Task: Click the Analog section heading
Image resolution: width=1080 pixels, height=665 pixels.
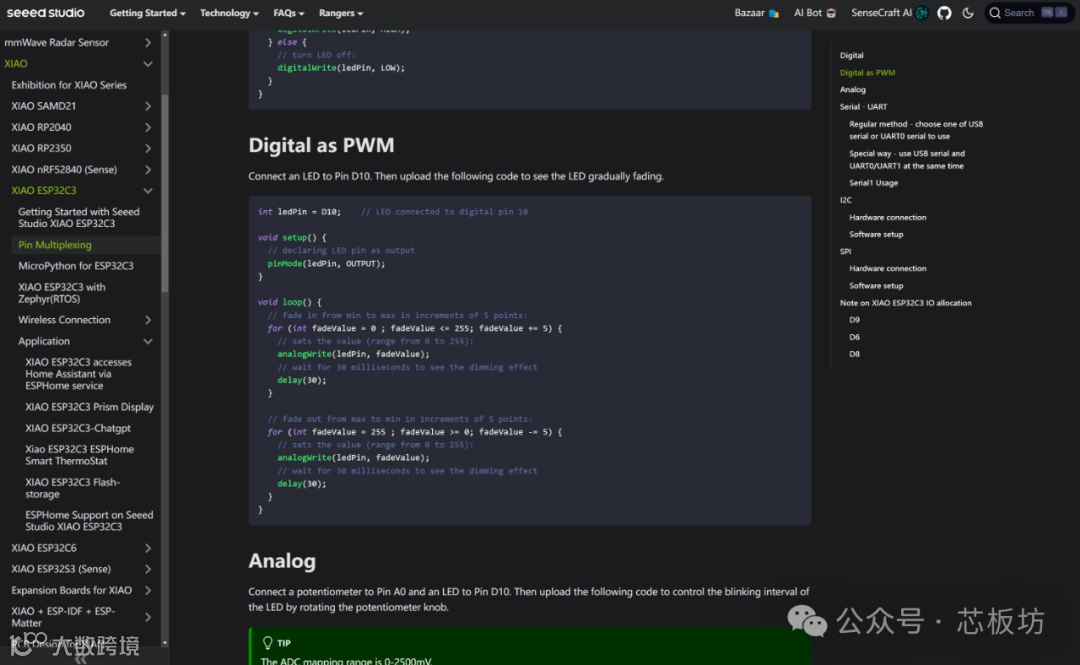Action: (x=282, y=561)
